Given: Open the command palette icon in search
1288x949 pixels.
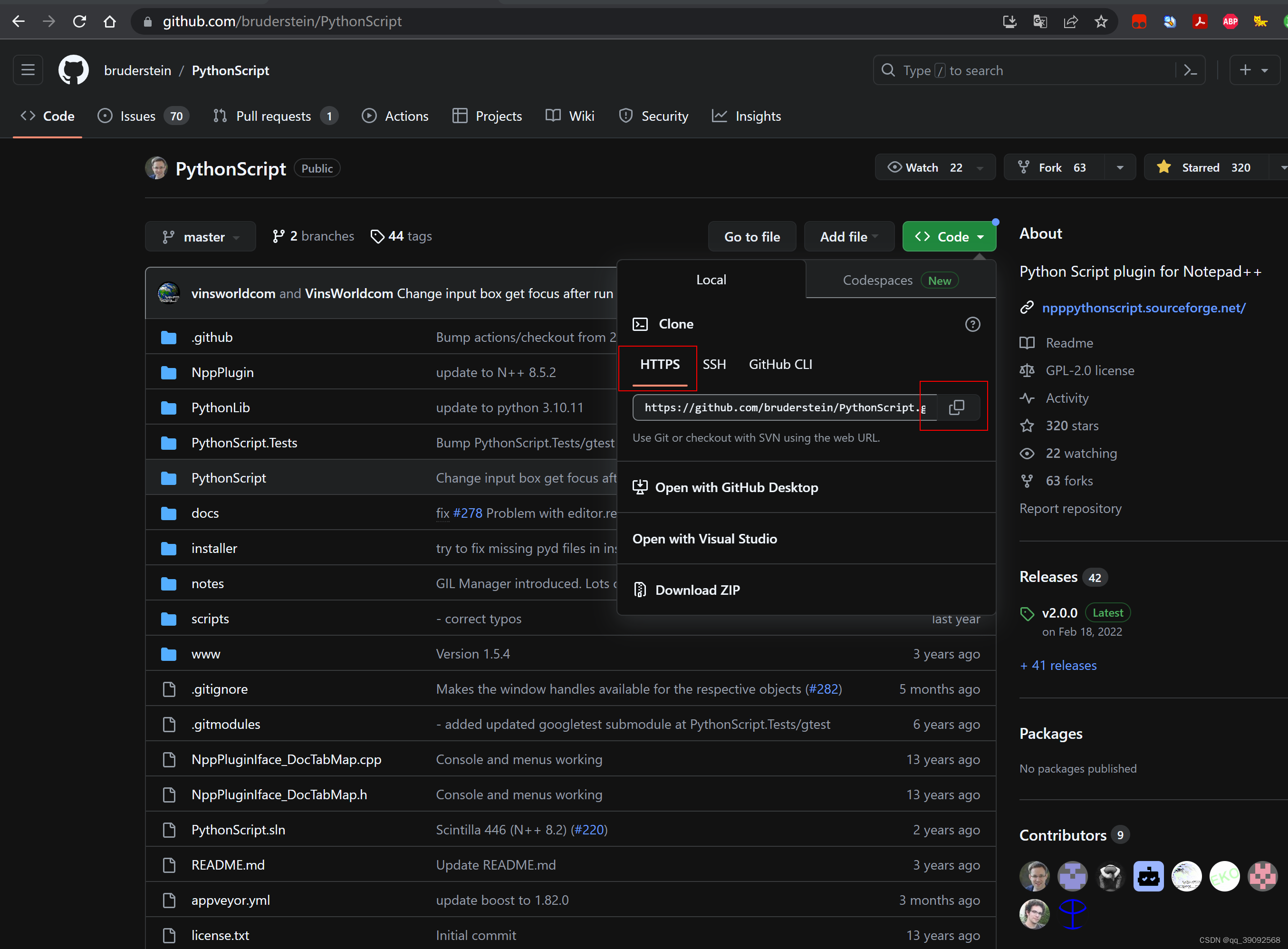Looking at the screenshot, I should click(1191, 70).
